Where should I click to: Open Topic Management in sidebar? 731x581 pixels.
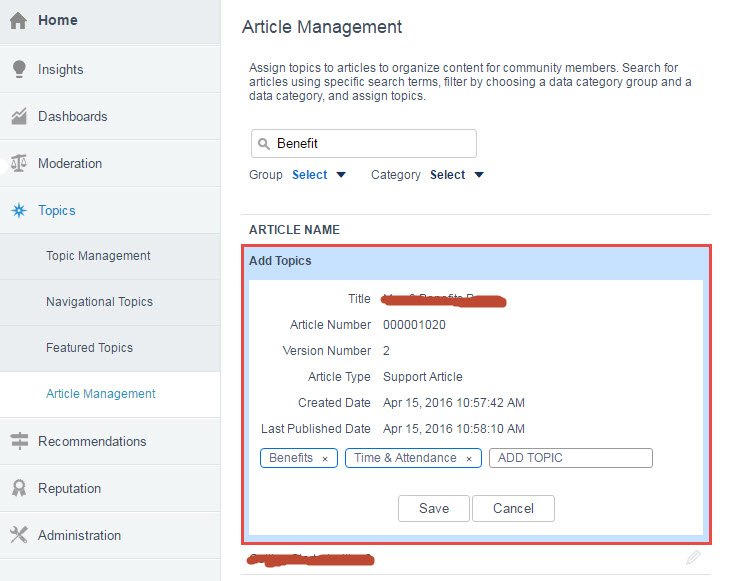point(98,256)
